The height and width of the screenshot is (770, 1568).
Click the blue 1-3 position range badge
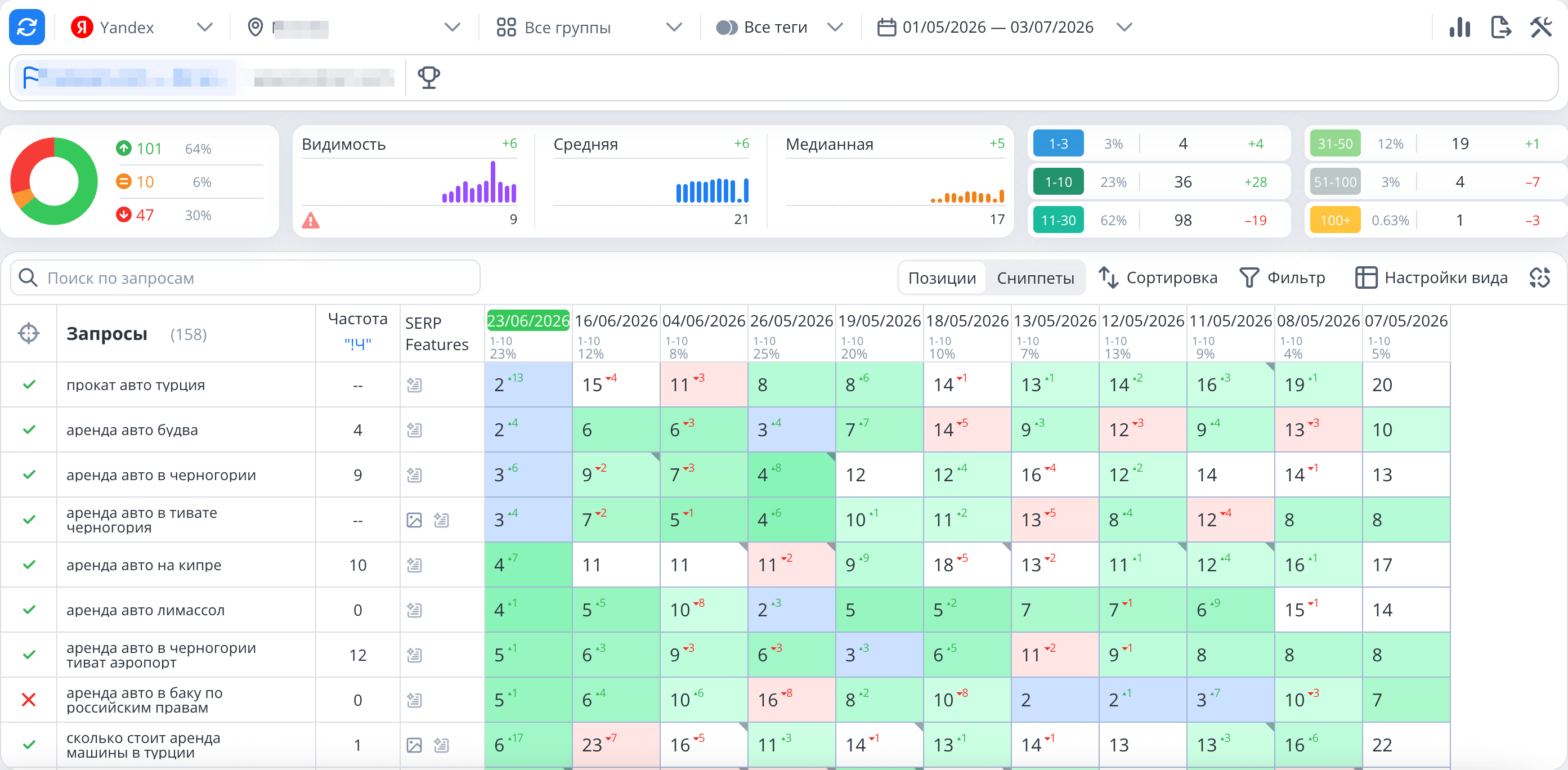click(x=1058, y=144)
